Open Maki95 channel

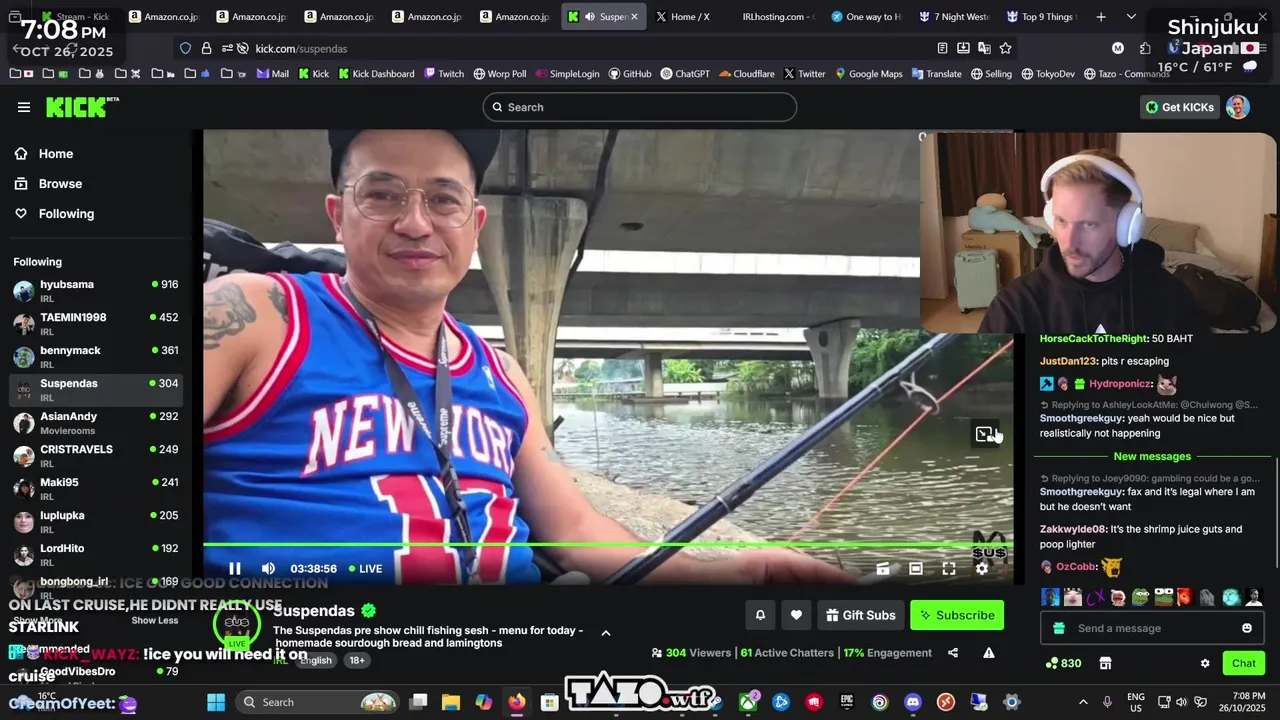coord(96,489)
